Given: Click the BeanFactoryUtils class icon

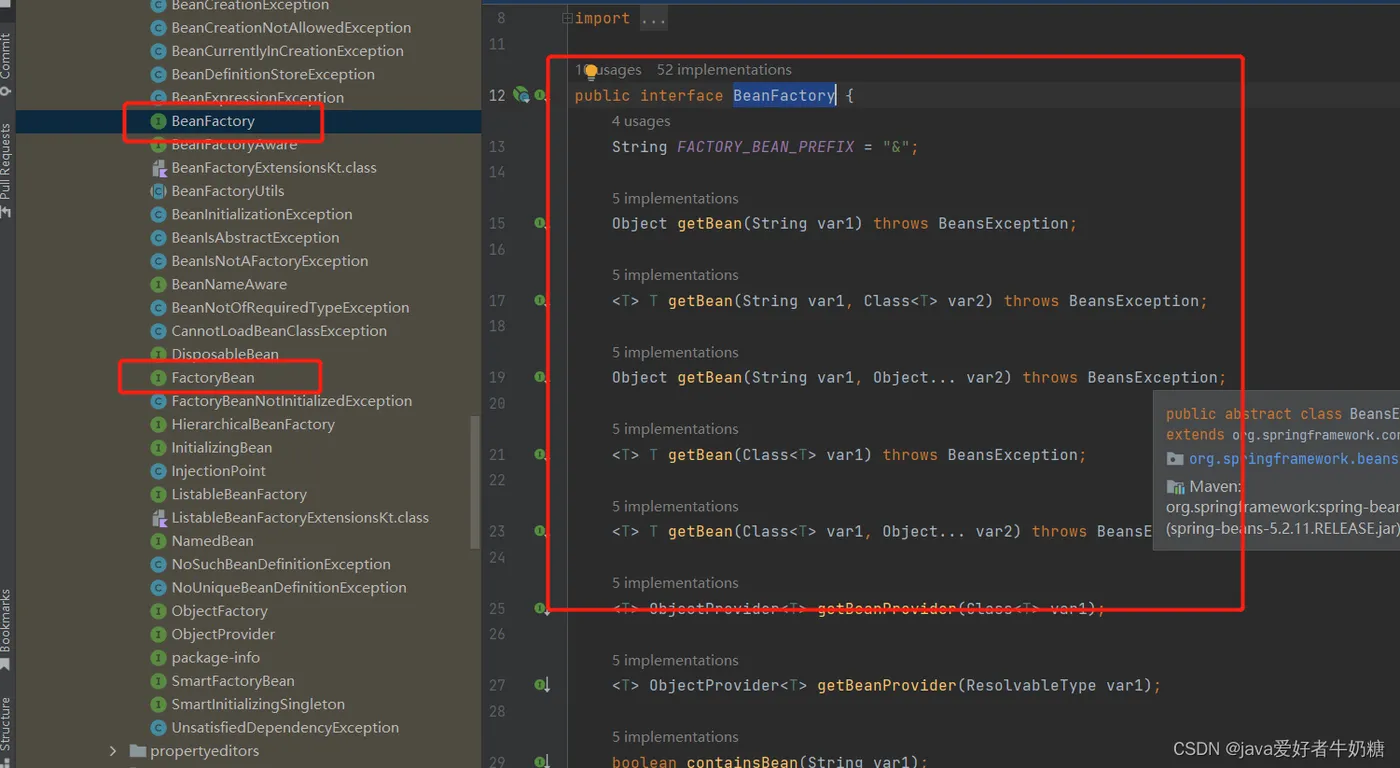Looking at the screenshot, I should click(158, 191).
